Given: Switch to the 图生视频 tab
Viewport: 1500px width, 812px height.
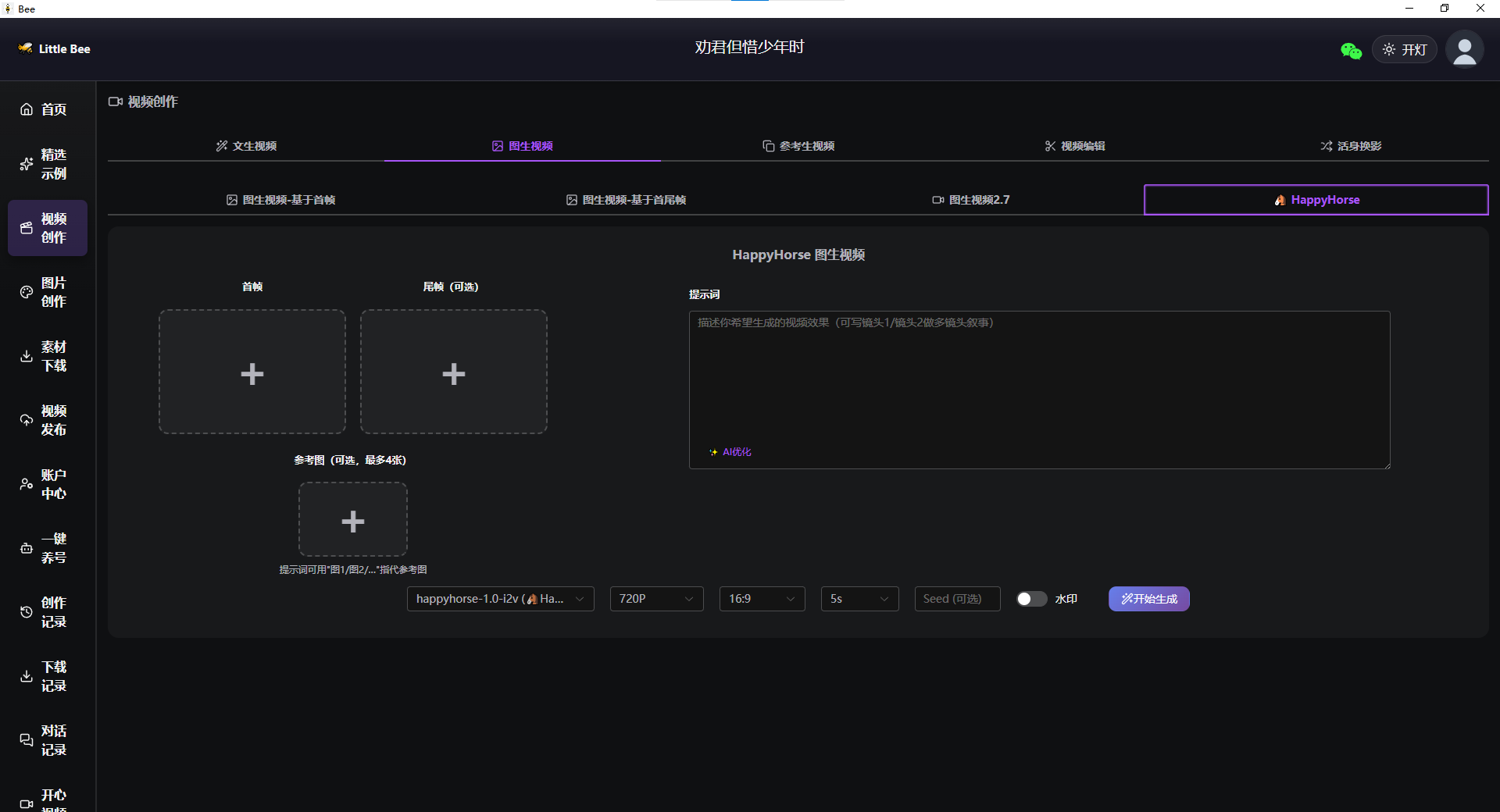Looking at the screenshot, I should [x=523, y=146].
